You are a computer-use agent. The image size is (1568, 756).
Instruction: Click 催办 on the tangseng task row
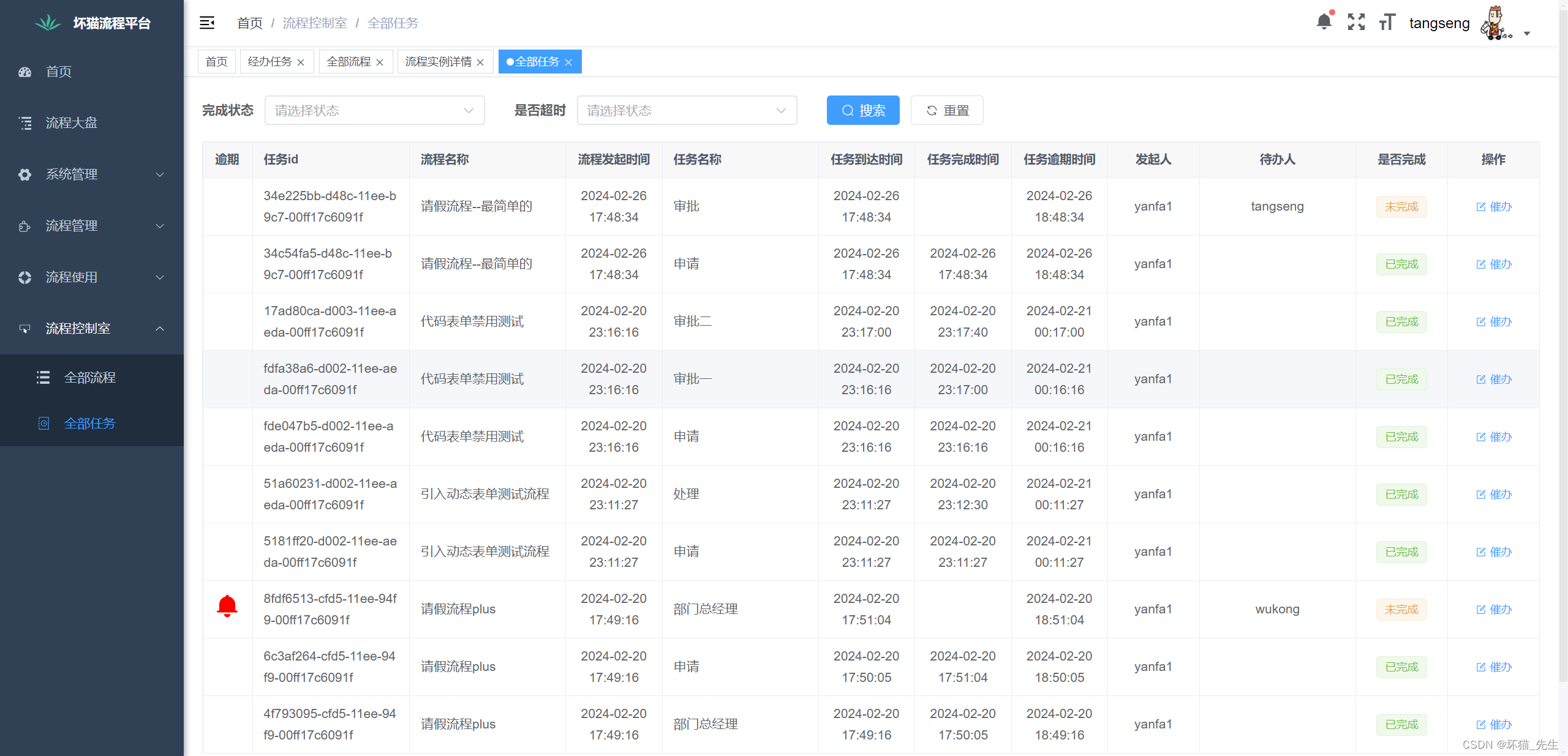coord(1494,206)
